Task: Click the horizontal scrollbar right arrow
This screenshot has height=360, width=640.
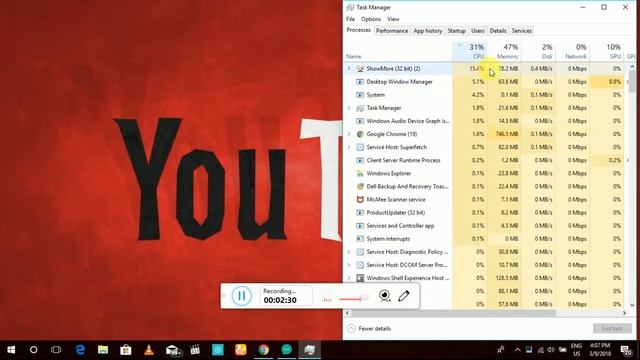Action: [x=624, y=313]
